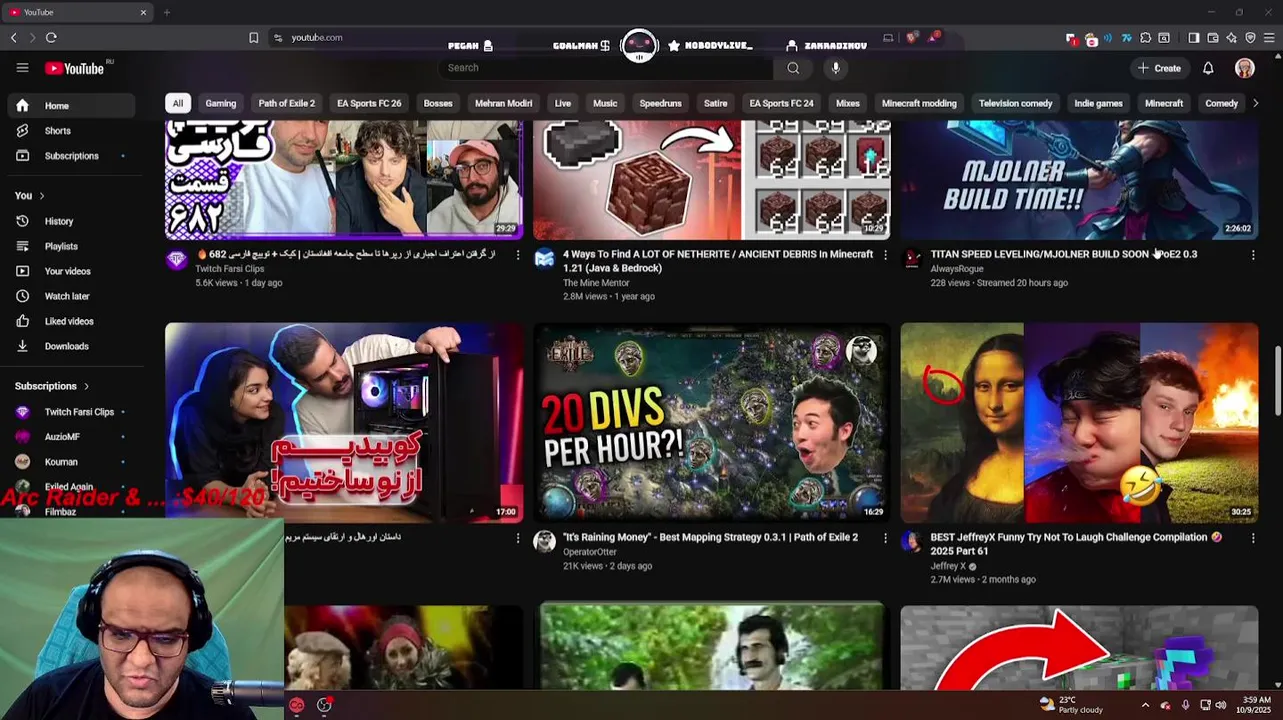Click the youtube.com address bar
Image resolution: width=1283 pixels, height=720 pixels.
tap(317, 37)
